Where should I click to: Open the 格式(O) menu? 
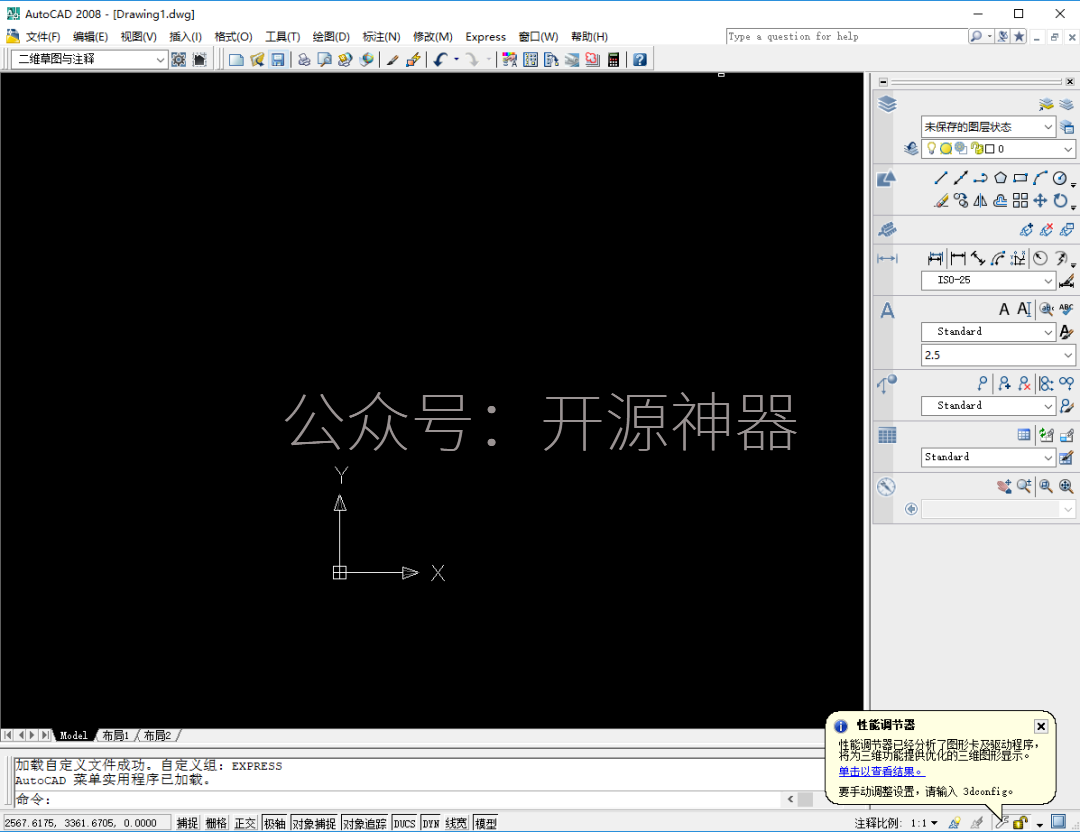point(233,37)
